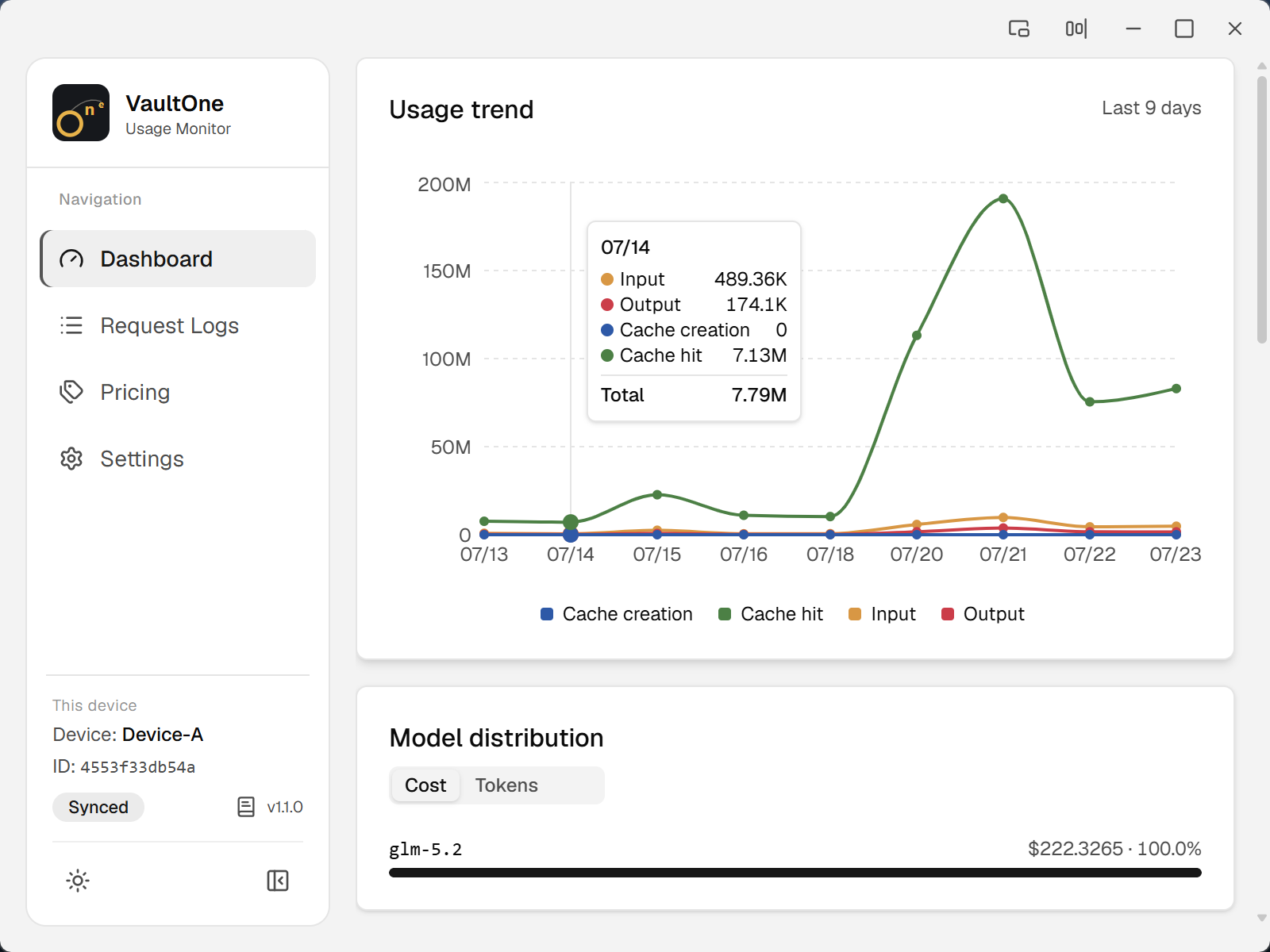Toggle Cache hit series in legend
The width and height of the screenshot is (1270, 952).
(x=771, y=614)
